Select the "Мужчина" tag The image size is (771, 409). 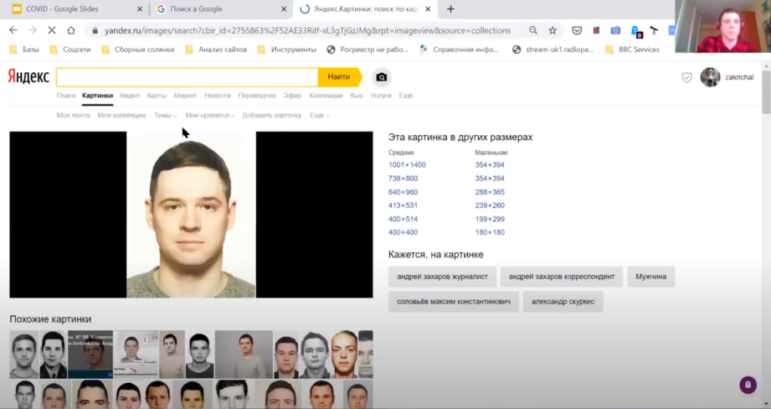(650, 276)
